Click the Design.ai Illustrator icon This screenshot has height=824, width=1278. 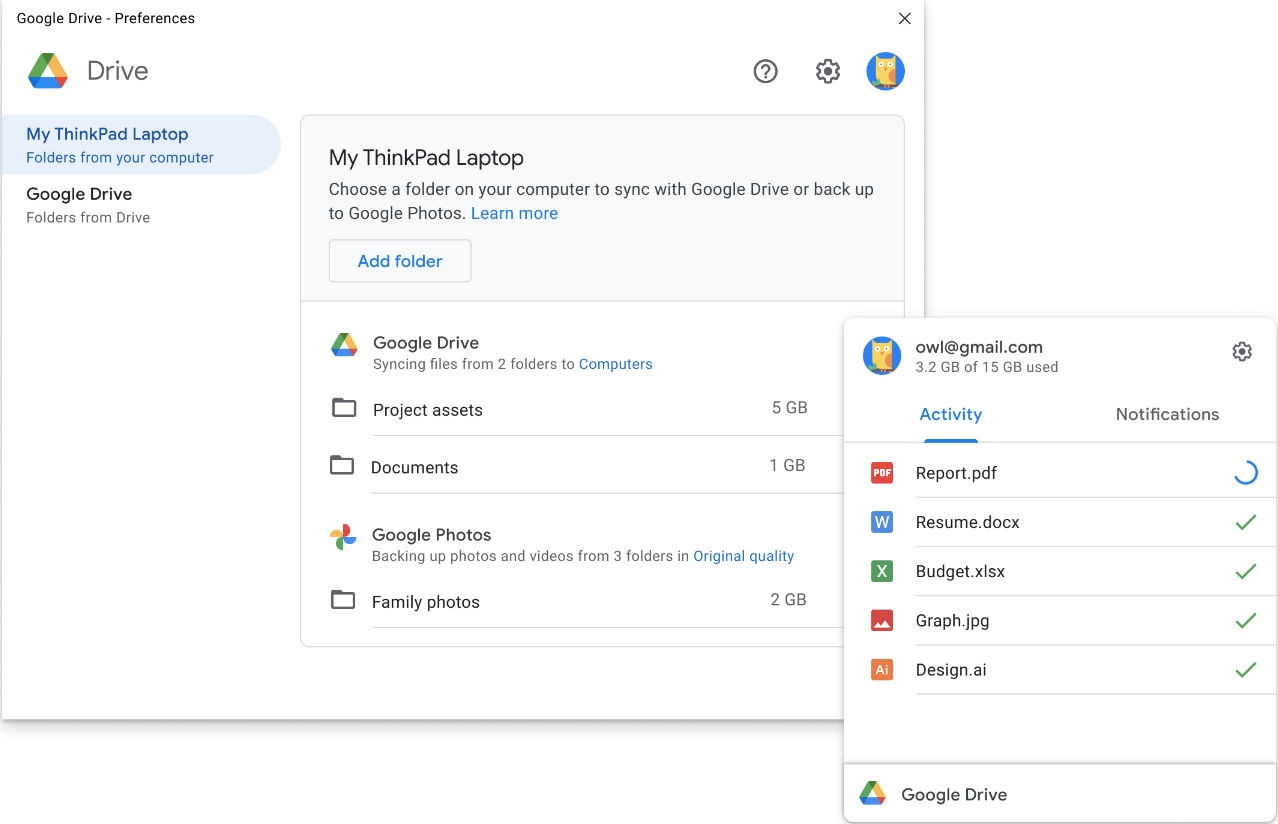882,669
